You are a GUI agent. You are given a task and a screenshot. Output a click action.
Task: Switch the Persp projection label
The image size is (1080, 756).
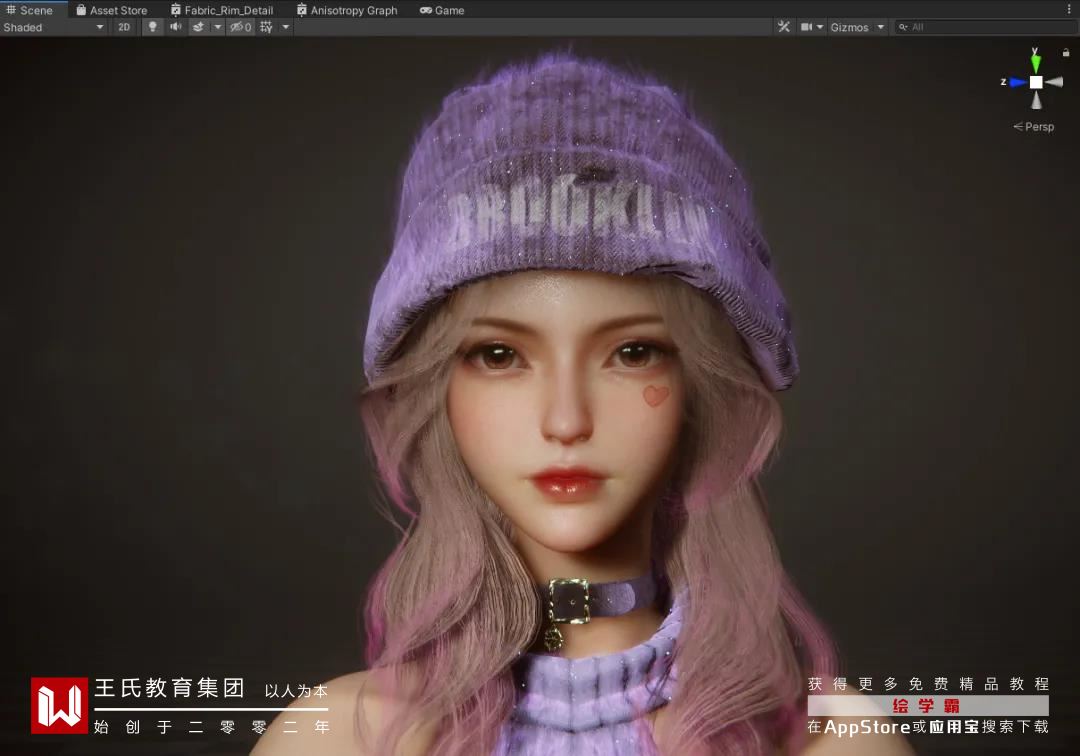pos(1034,127)
